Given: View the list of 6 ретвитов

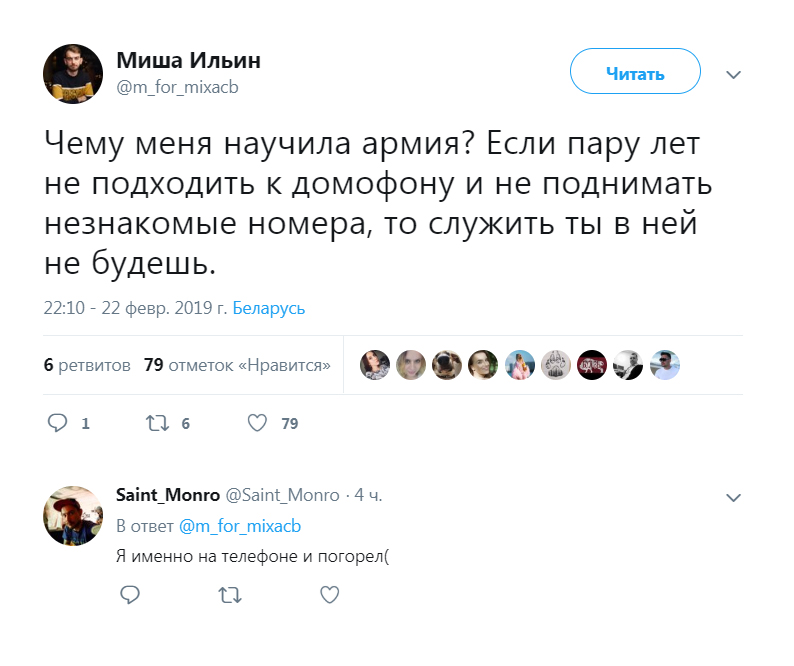Looking at the screenshot, I should click(87, 365).
